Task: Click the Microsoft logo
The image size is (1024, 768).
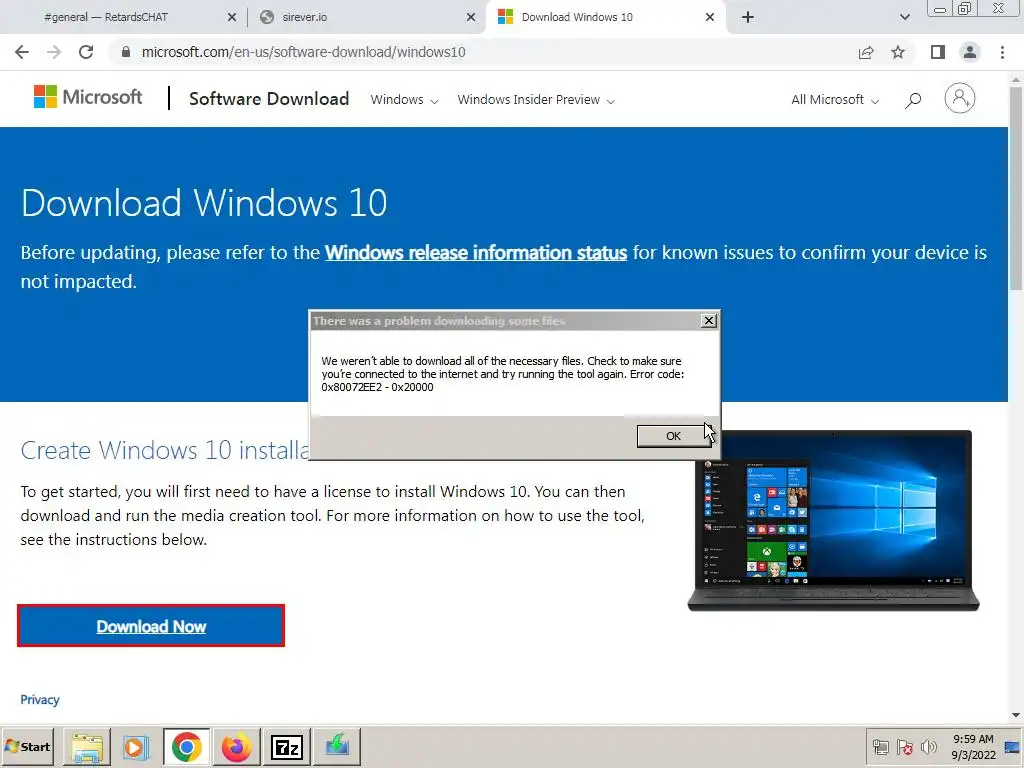Action: click(88, 97)
